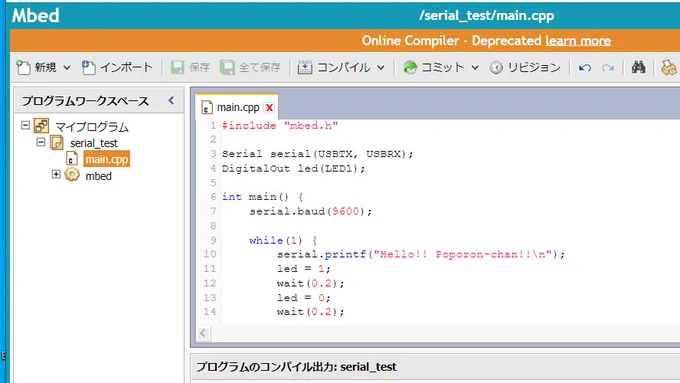Open the コンパイル dropdown arrow
The height and width of the screenshot is (383, 680).
pos(381,68)
